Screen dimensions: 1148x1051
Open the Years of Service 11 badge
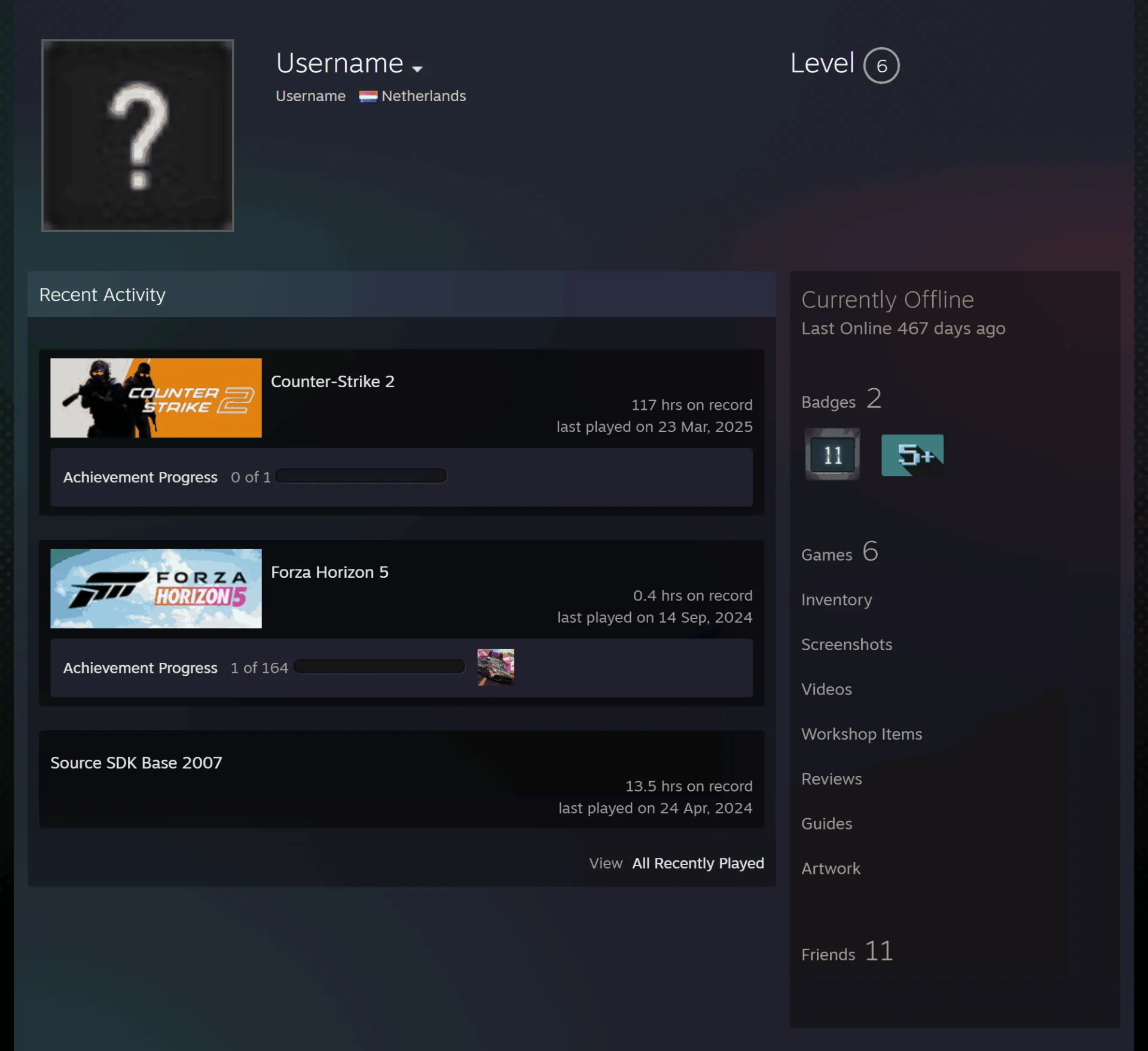pos(832,455)
